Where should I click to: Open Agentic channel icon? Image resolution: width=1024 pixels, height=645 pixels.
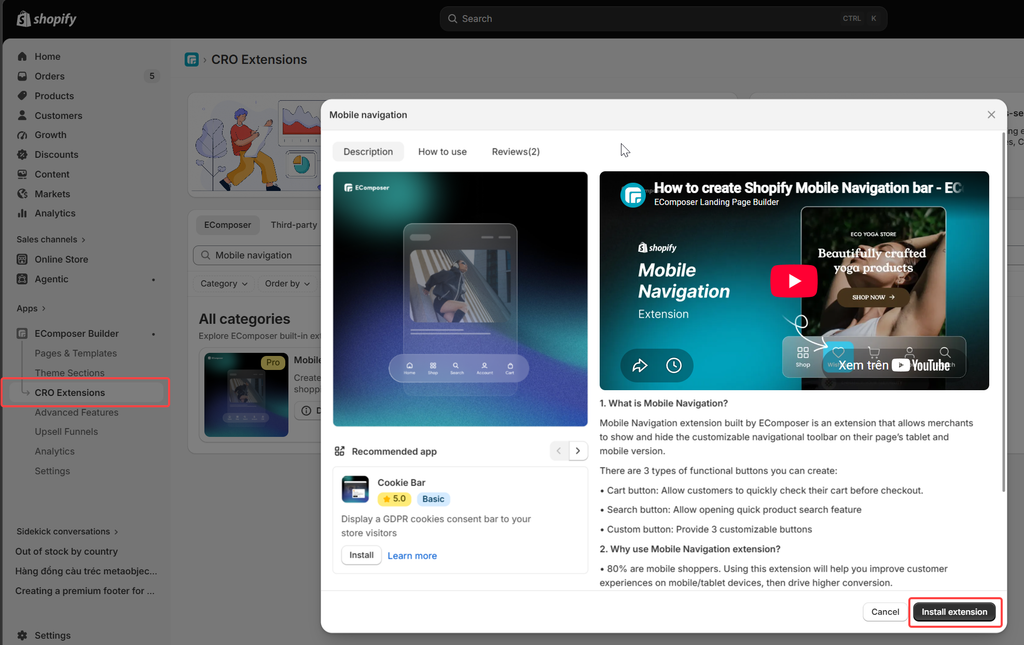coord(22,279)
